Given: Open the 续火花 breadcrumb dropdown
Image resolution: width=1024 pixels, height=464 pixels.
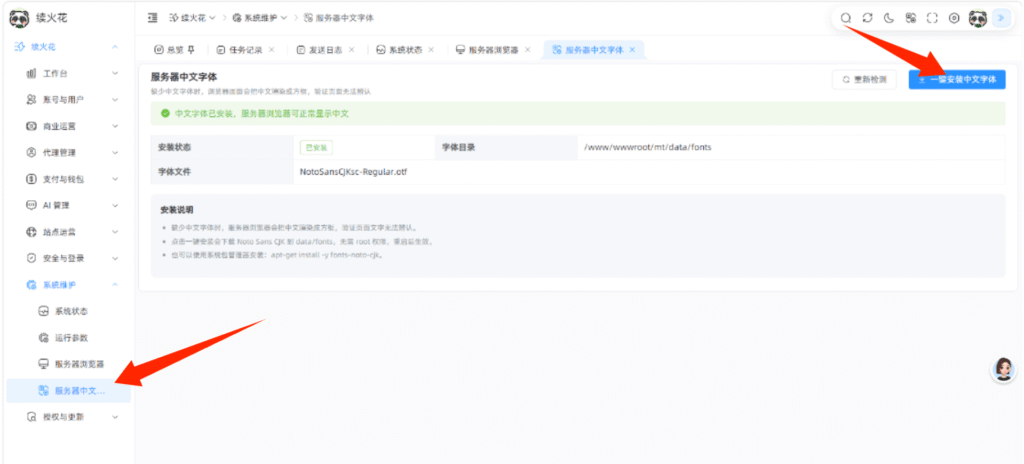Looking at the screenshot, I should pos(193,18).
